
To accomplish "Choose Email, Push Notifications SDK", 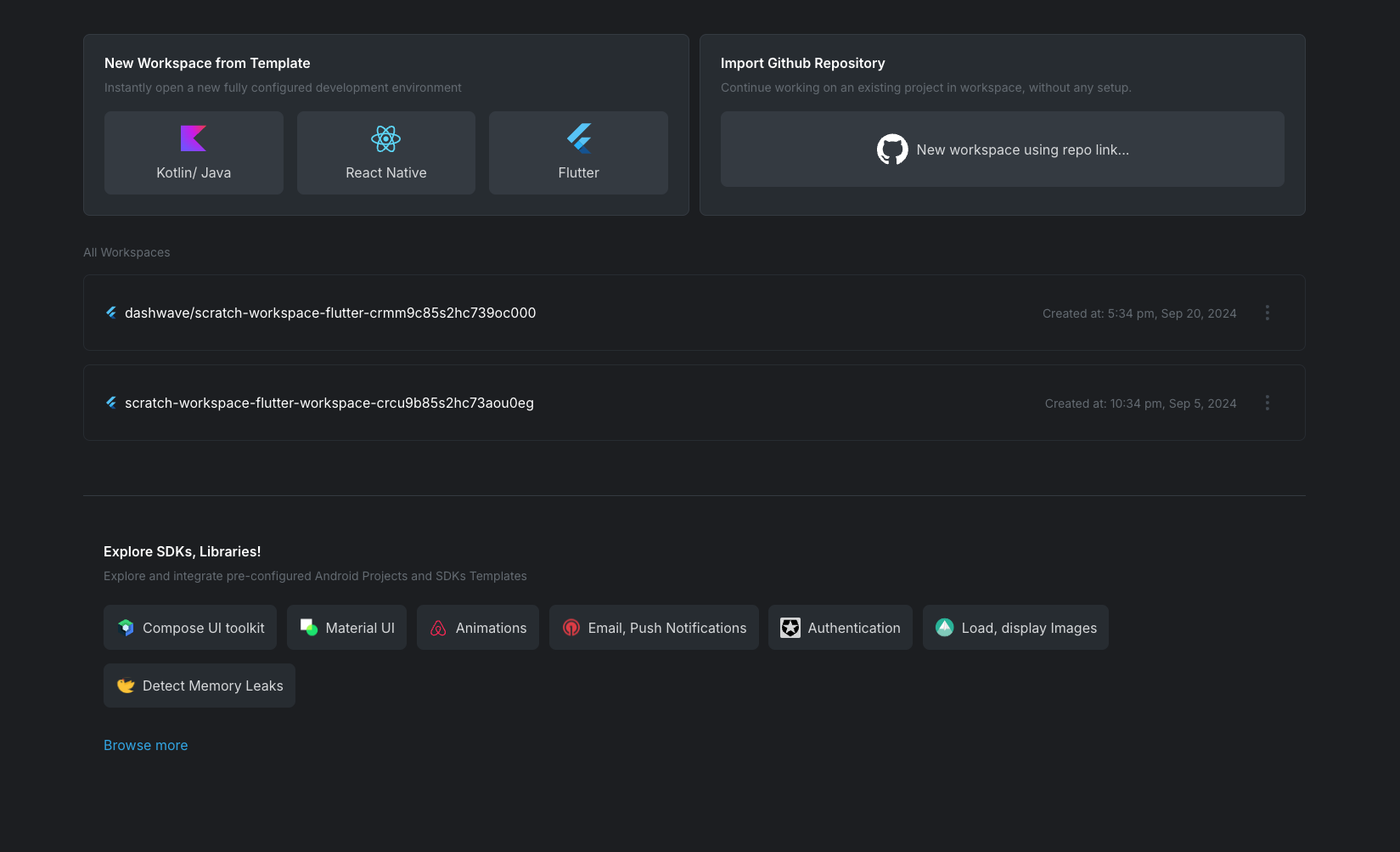I will coord(655,628).
